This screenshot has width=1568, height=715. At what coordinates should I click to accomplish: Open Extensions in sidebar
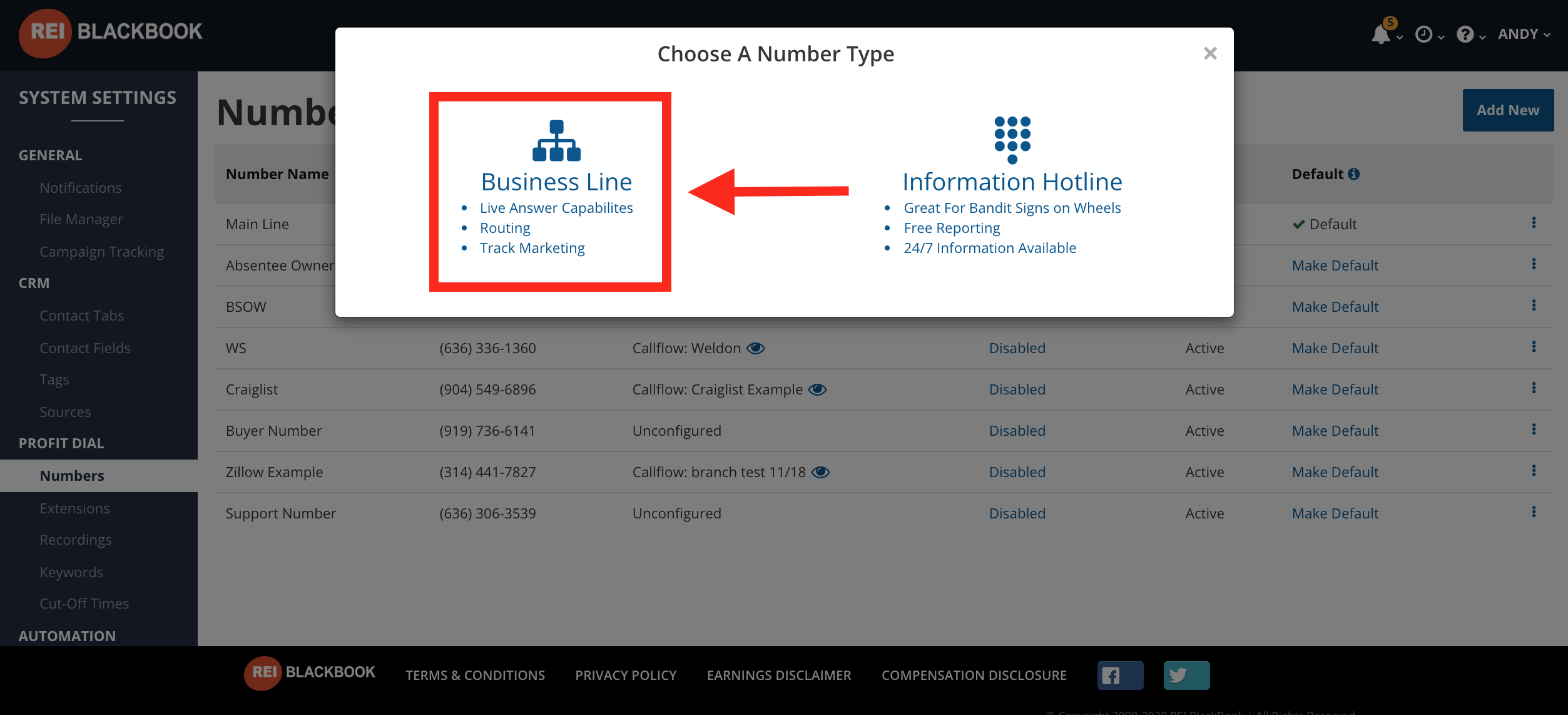(x=74, y=508)
